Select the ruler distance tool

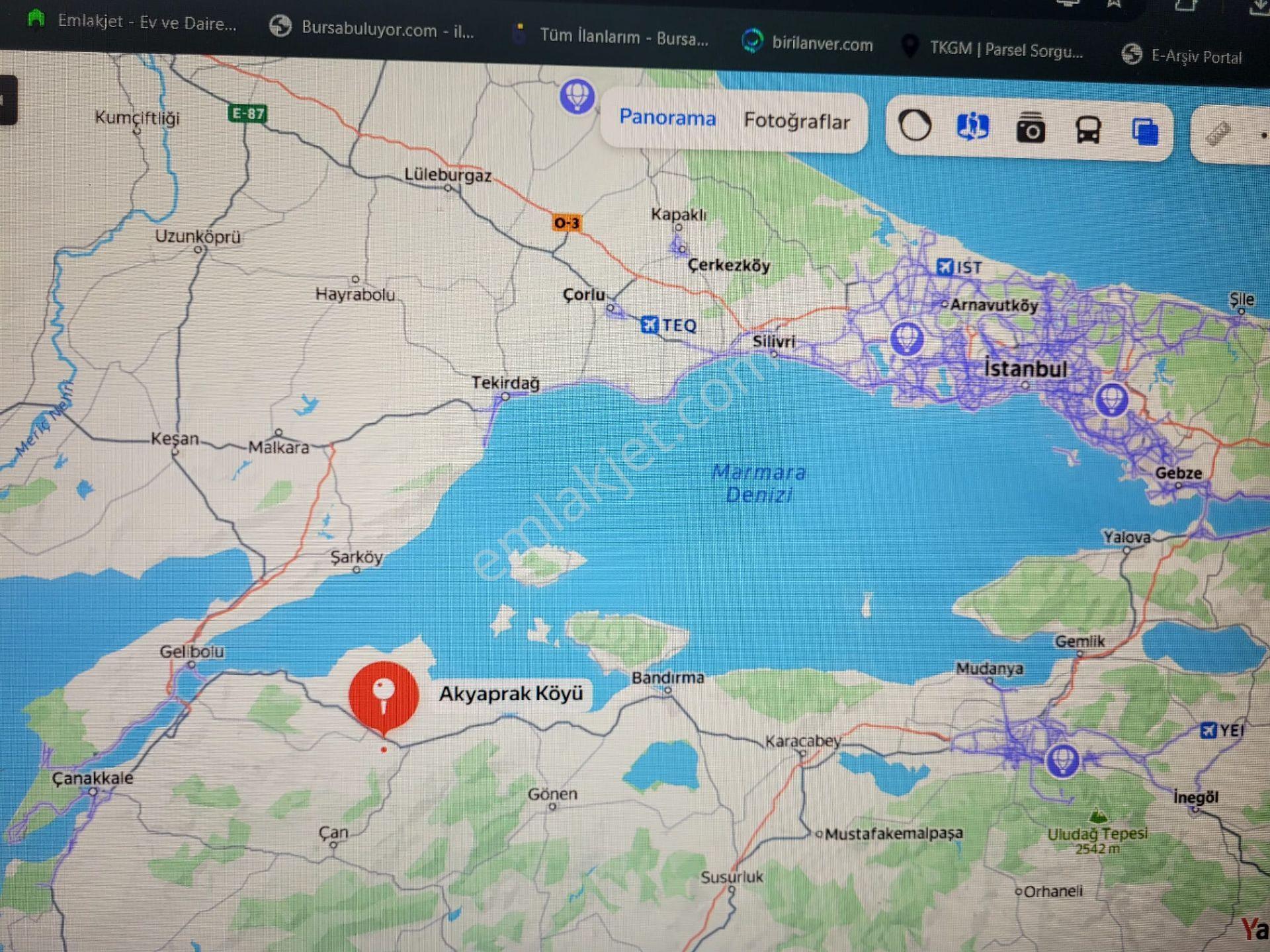tap(1218, 133)
